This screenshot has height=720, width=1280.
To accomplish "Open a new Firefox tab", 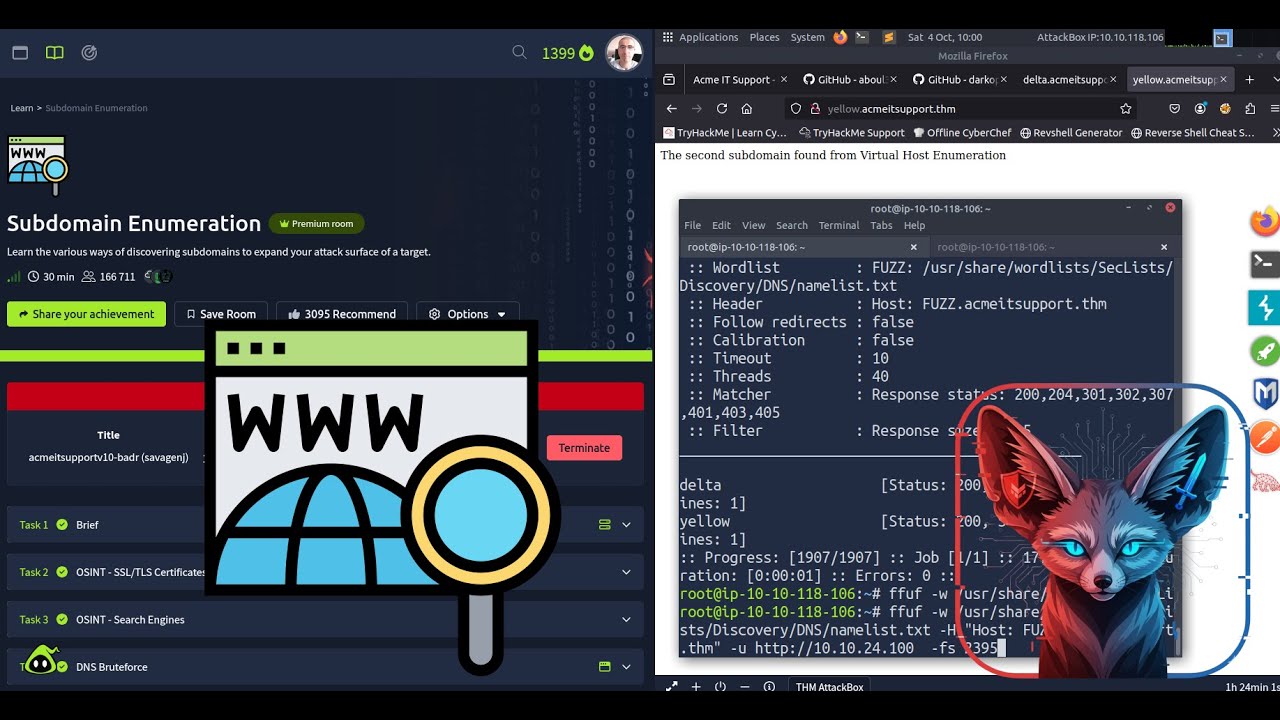I will 1249,80.
